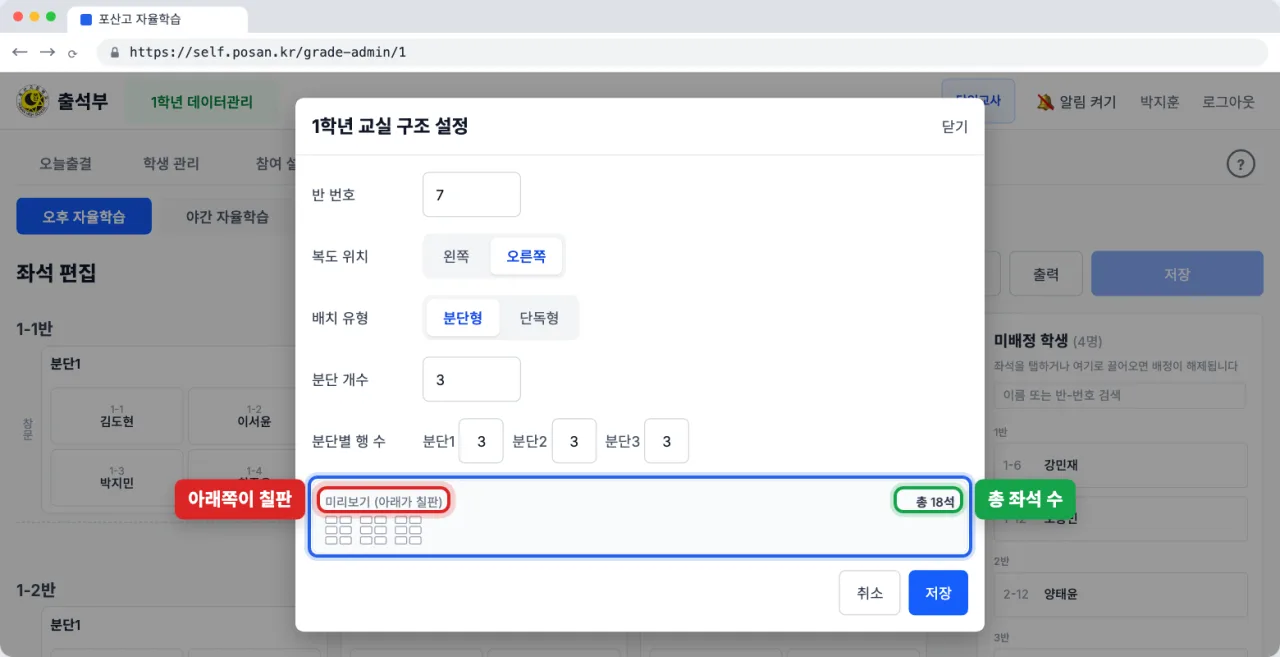The width and height of the screenshot is (1280, 657).
Task: Close the dialog with 닫기
Action: pyautogui.click(x=954, y=127)
